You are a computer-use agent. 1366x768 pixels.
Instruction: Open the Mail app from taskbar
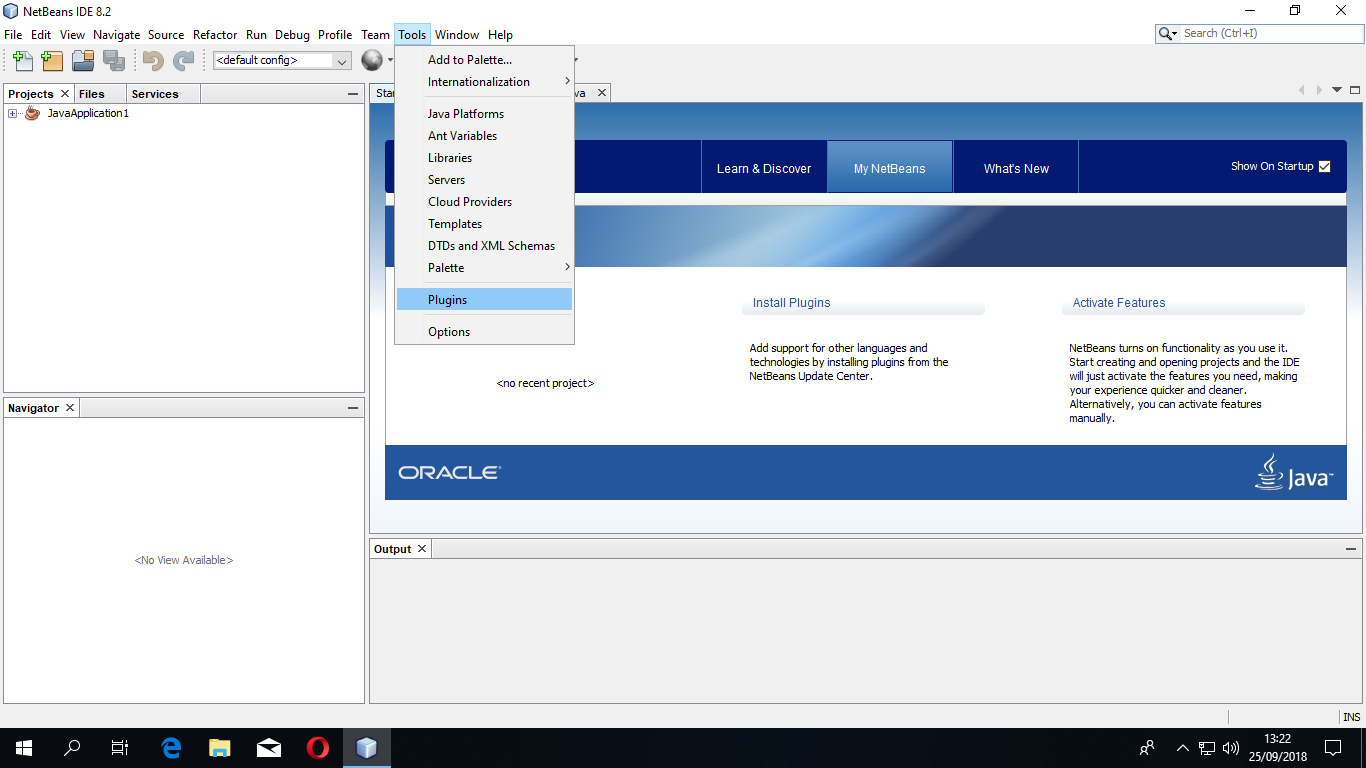pyautogui.click(x=269, y=748)
